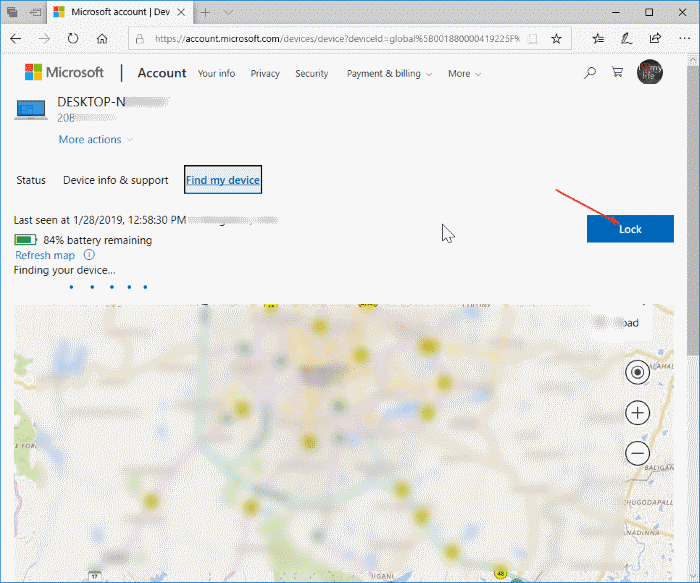Toggle Reading view icon in address bar

tap(532, 39)
